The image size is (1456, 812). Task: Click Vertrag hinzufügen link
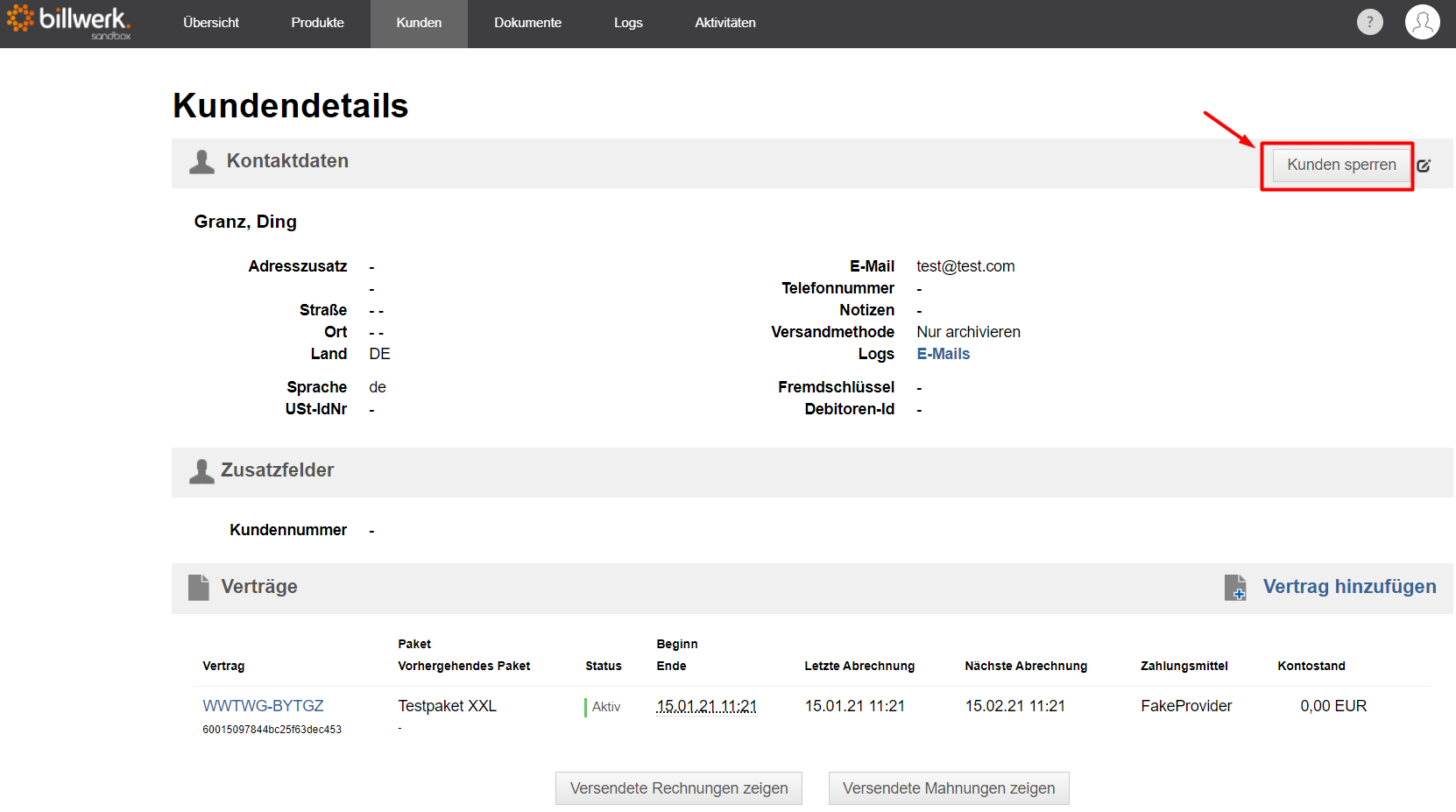click(1349, 587)
